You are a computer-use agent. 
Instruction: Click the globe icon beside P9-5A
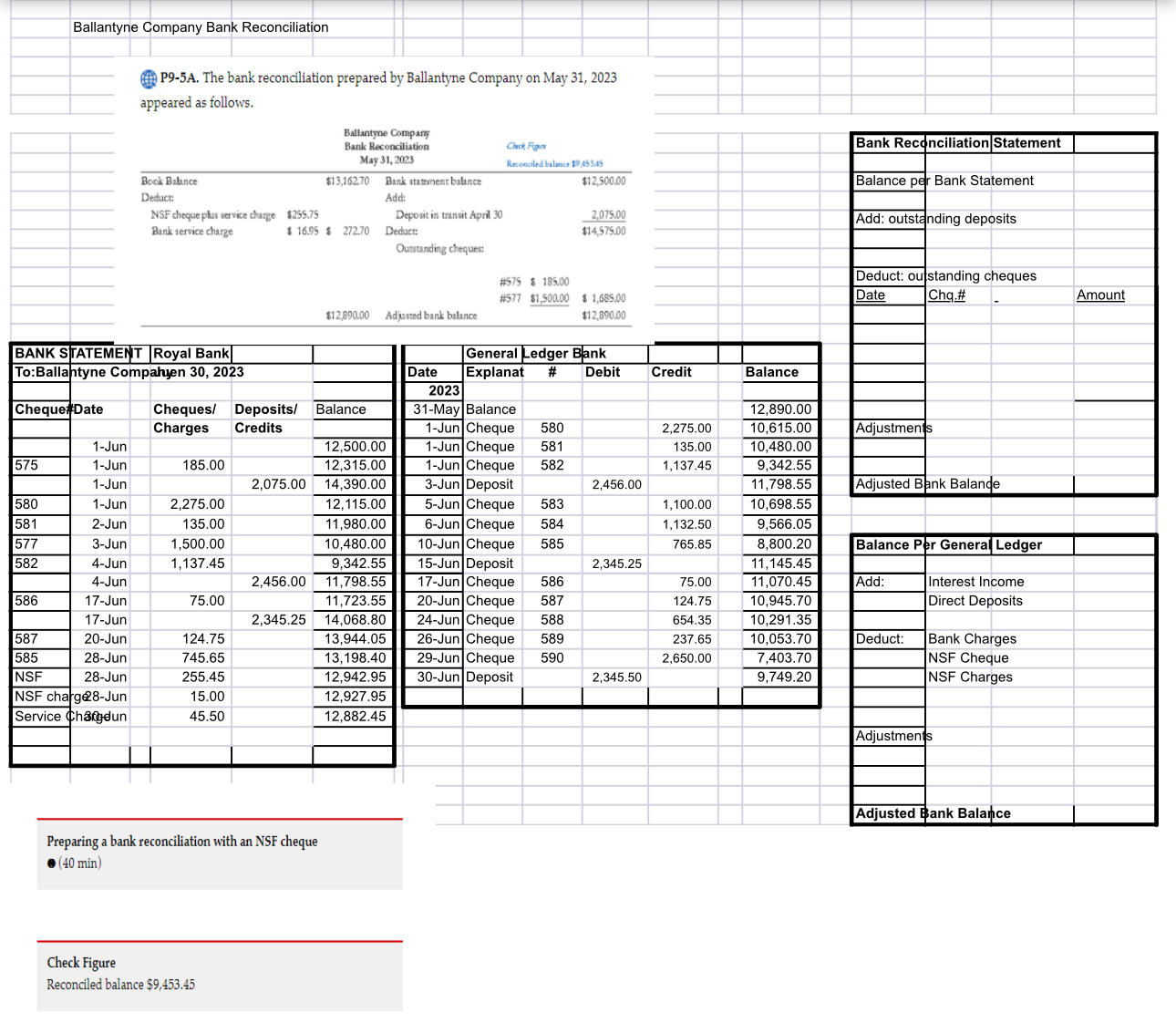pyautogui.click(x=149, y=78)
